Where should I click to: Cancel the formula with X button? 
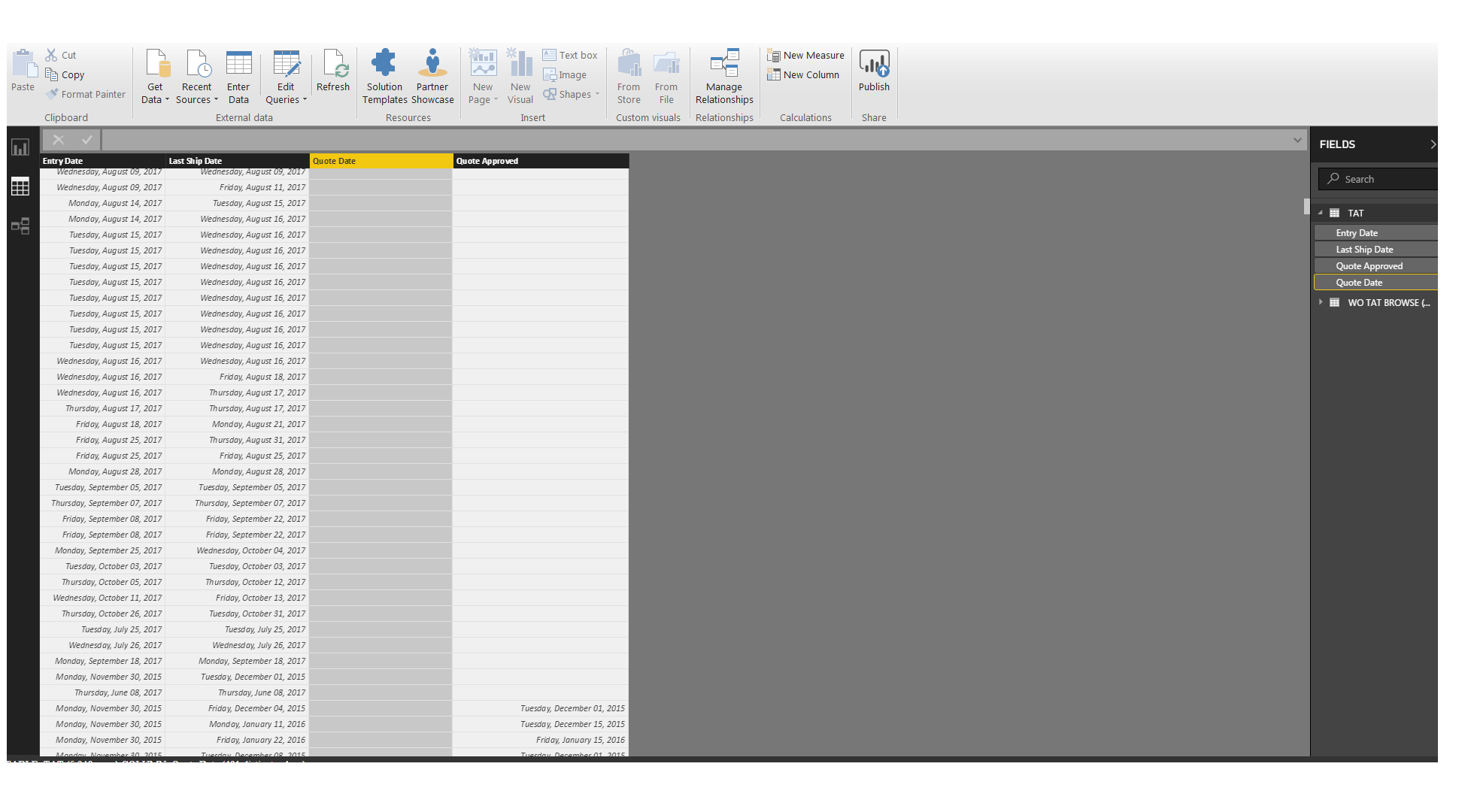pos(58,140)
